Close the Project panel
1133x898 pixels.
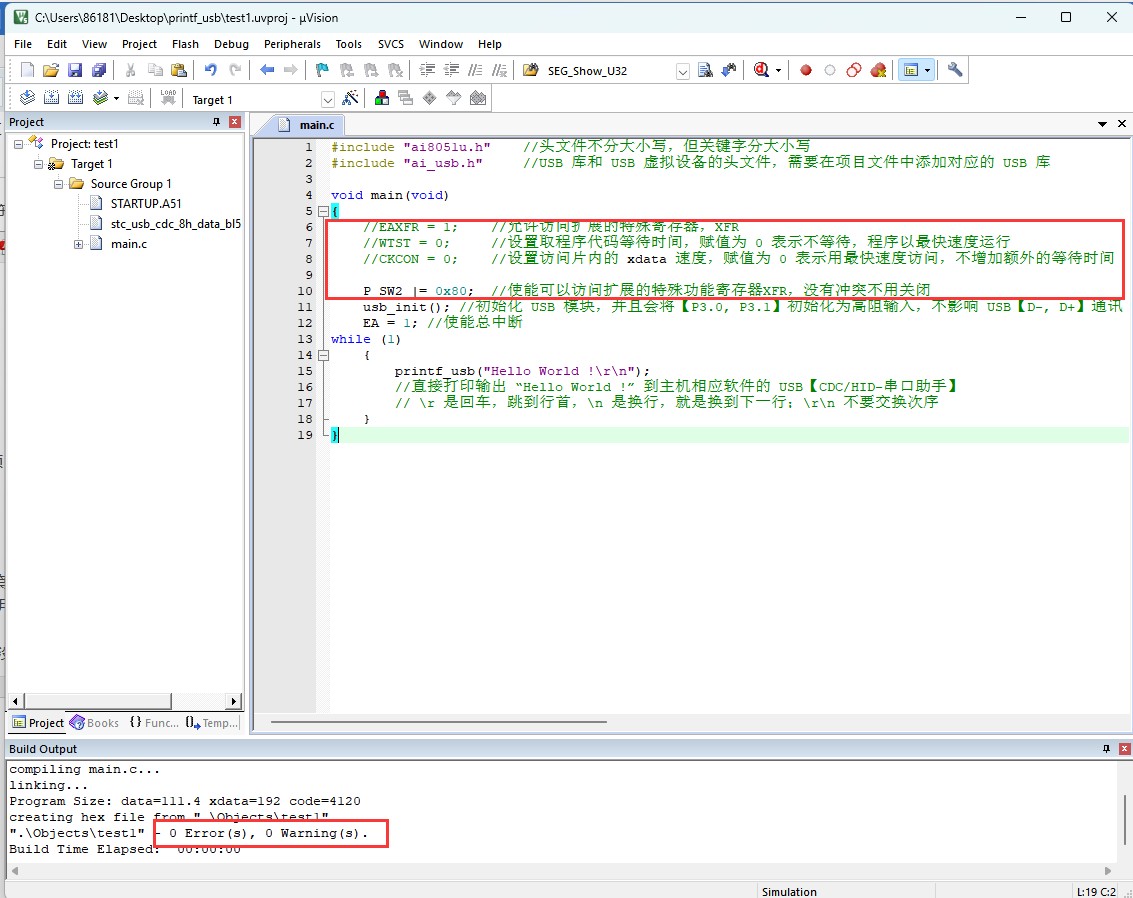(234, 122)
